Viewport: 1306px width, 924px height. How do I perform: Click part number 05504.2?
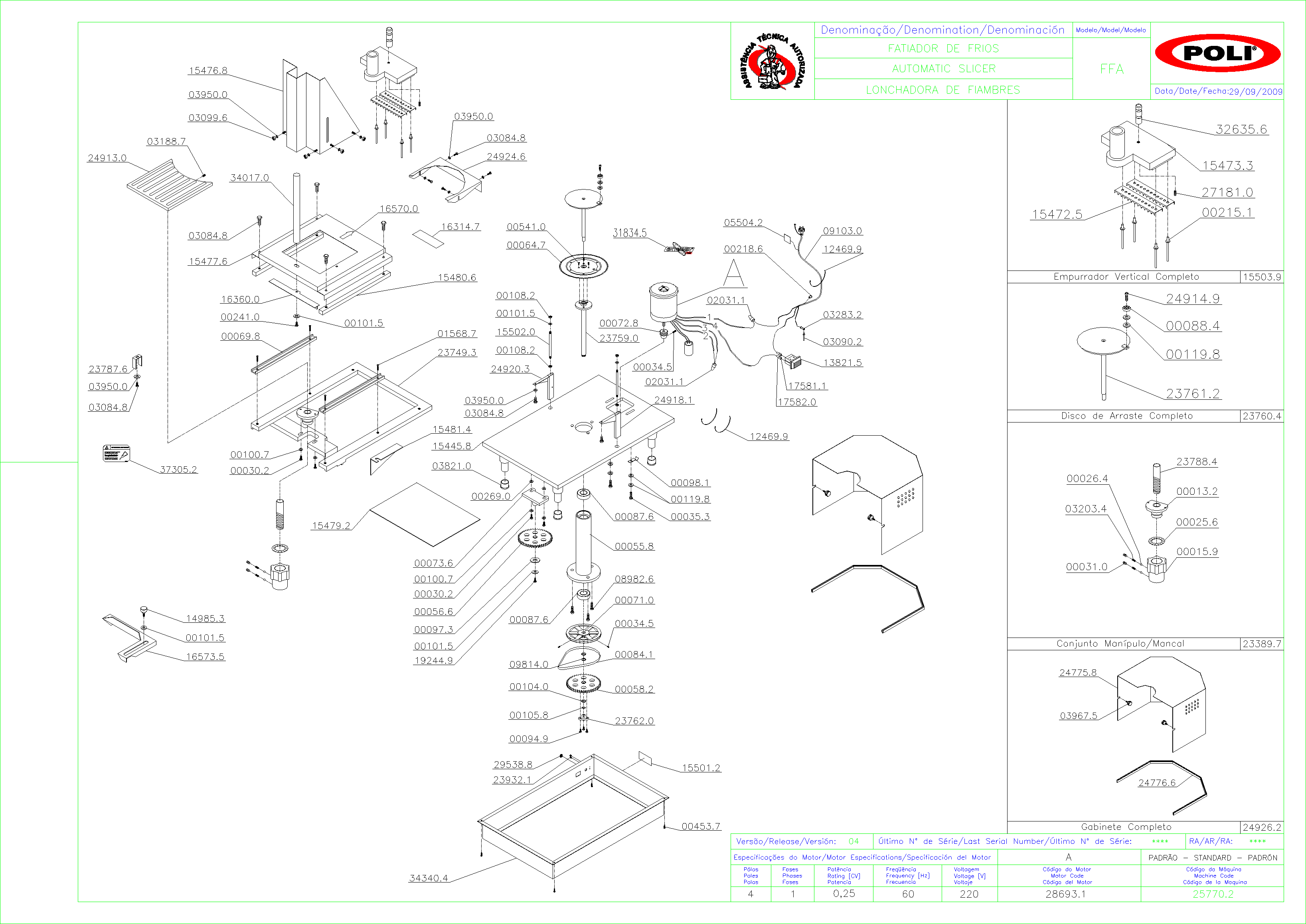click(743, 223)
